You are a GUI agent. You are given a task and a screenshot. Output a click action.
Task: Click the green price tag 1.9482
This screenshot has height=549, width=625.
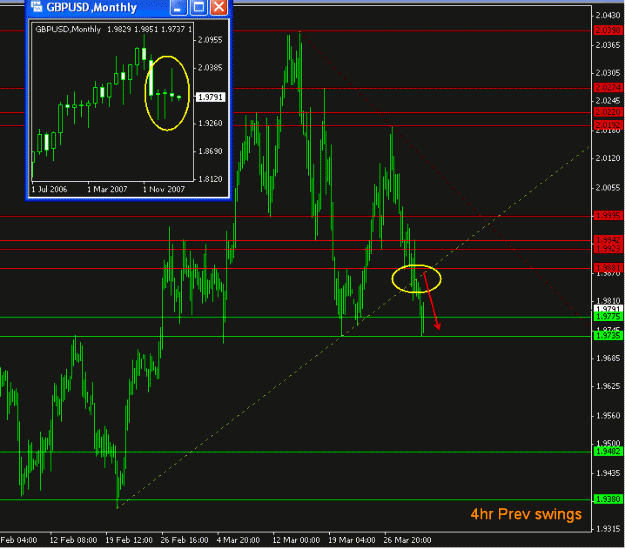coord(608,451)
